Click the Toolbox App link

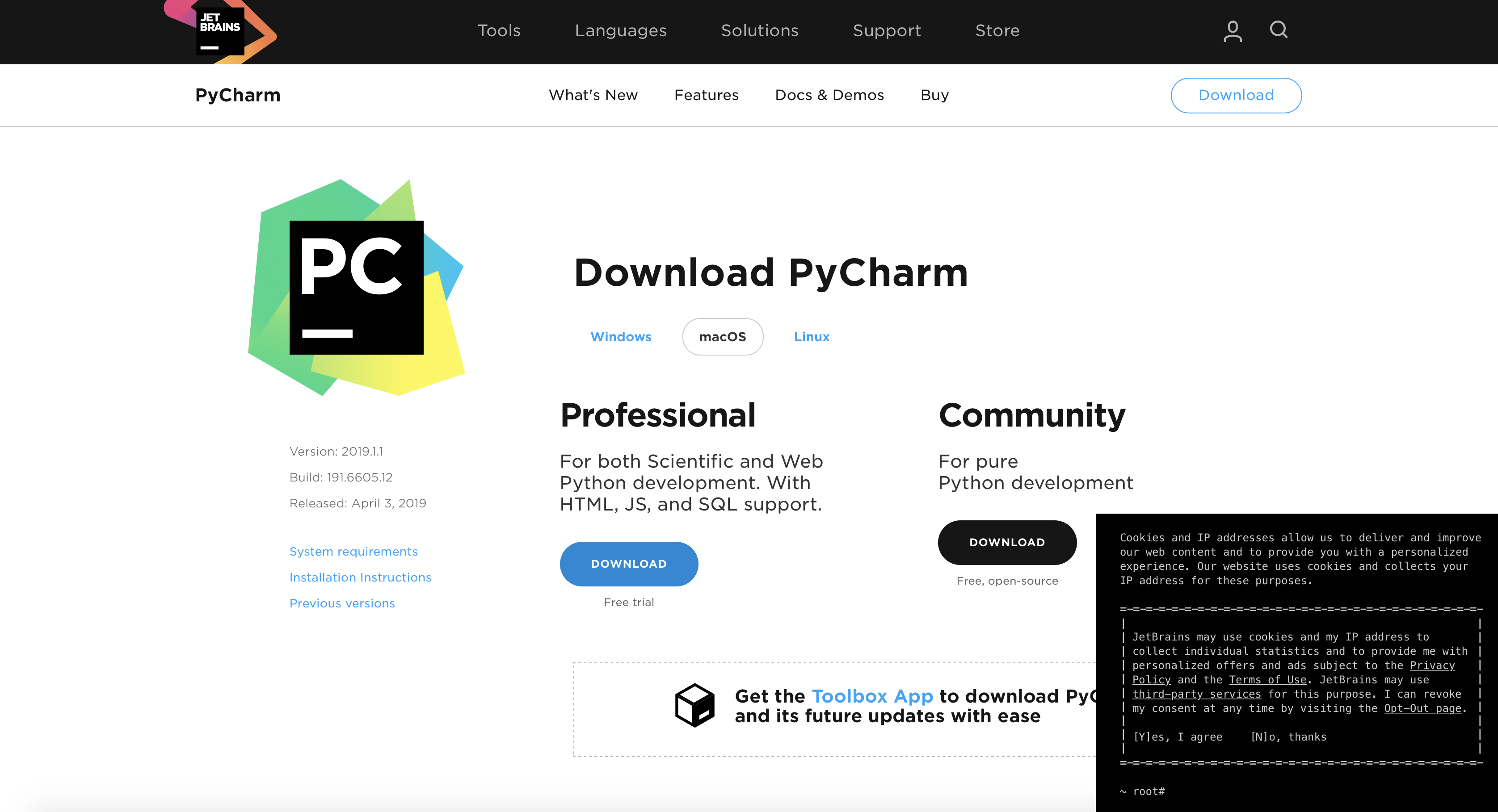point(872,696)
